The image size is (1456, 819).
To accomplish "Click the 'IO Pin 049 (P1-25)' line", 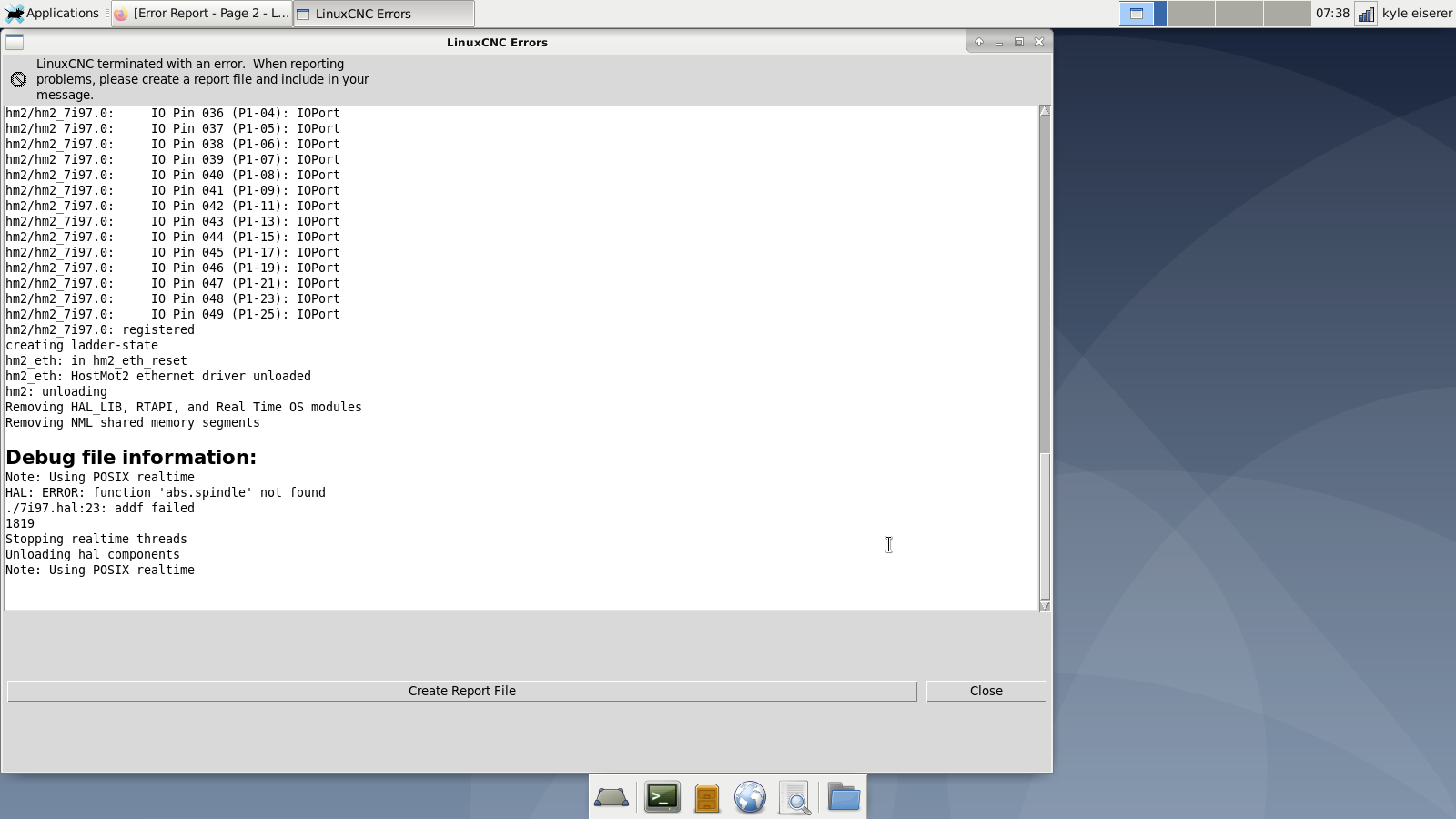I will [x=173, y=314].
